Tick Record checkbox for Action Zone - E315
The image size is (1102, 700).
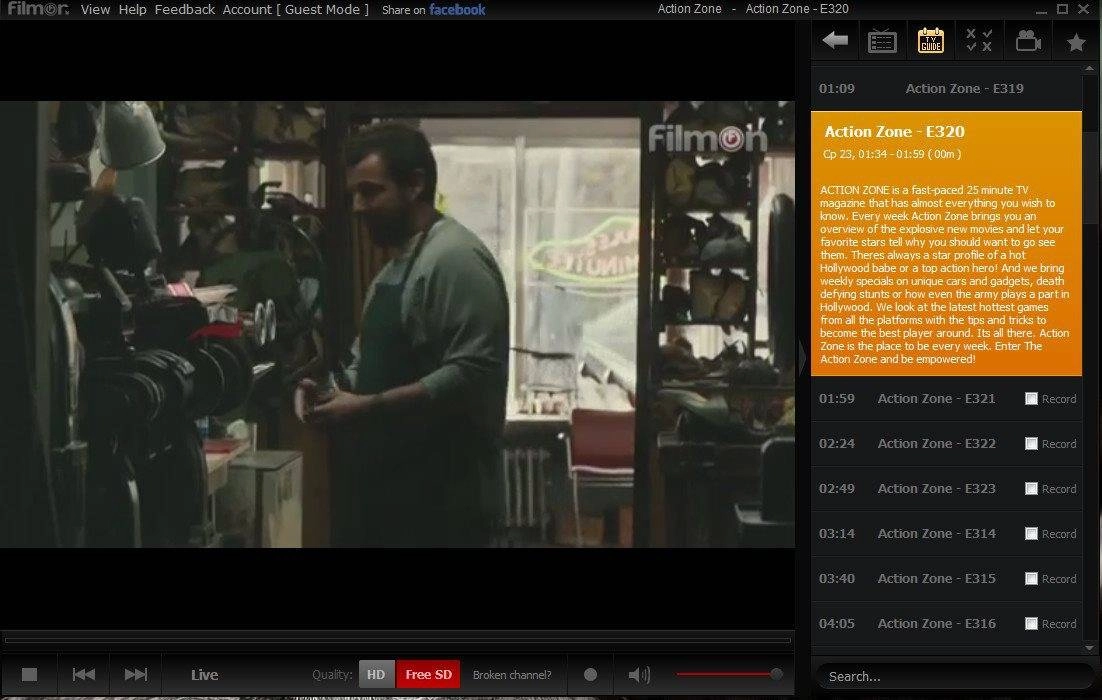pyautogui.click(x=1031, y=578)
